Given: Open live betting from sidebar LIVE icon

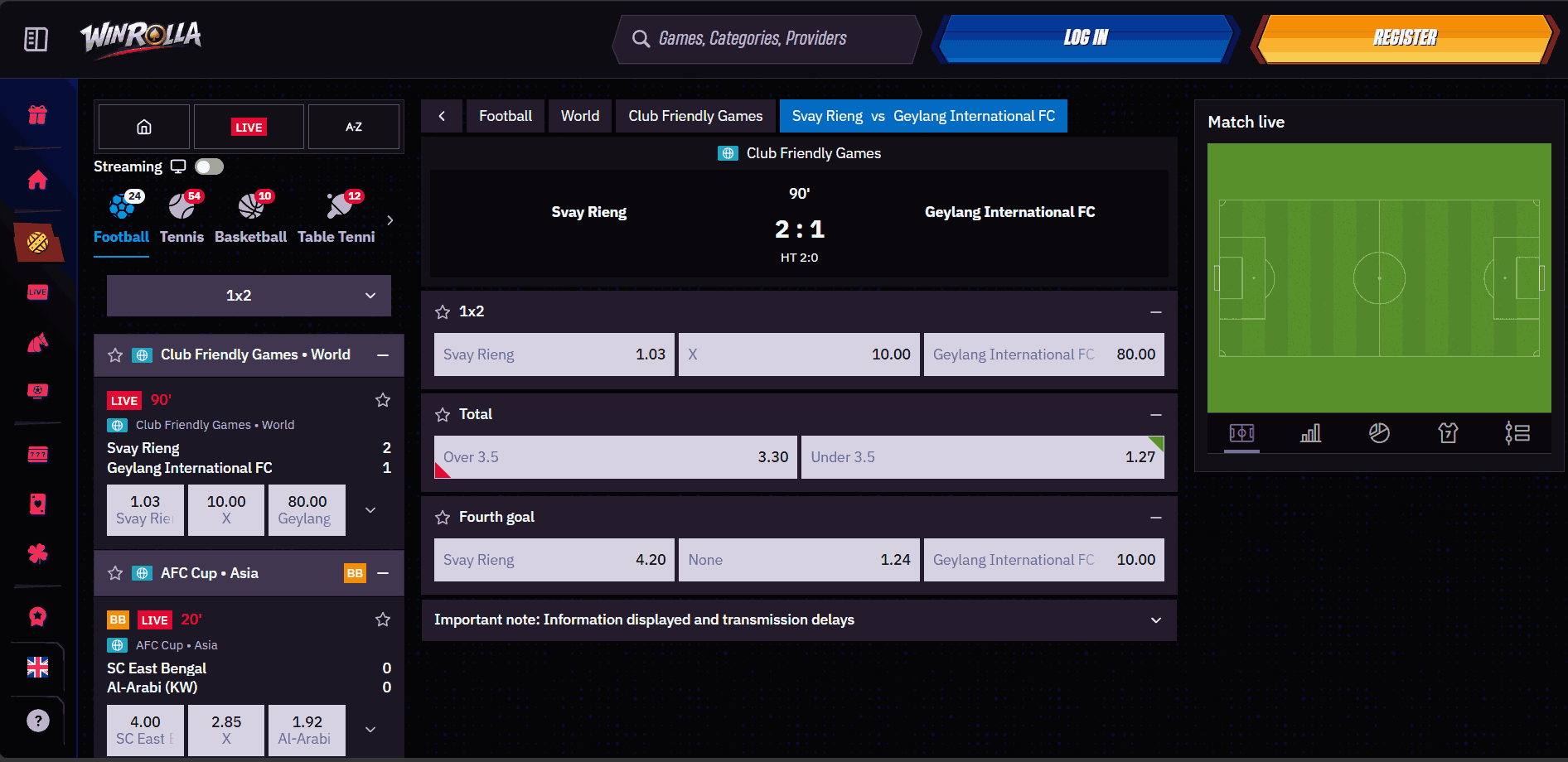Looking at the screenshot, I should coord(38,292).
